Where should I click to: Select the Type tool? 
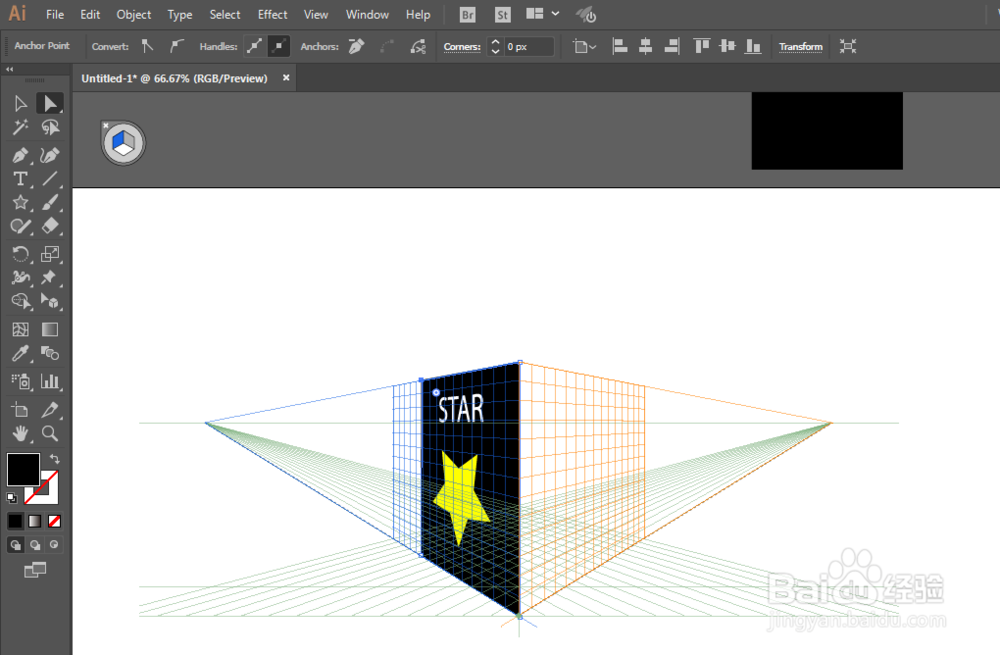[x=20, y=179]
